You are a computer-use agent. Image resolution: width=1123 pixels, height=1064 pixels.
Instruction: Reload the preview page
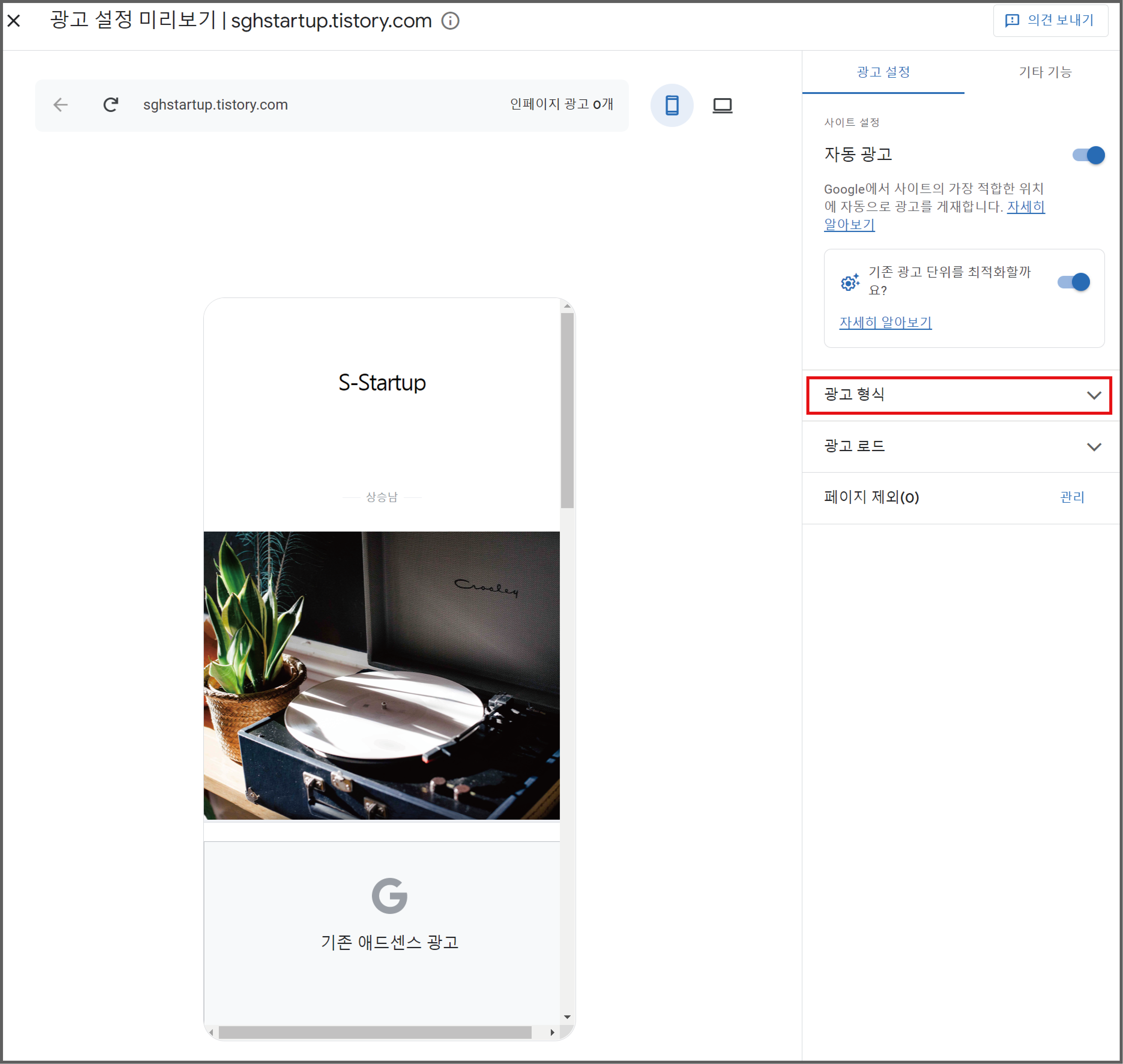coord(110,105)
